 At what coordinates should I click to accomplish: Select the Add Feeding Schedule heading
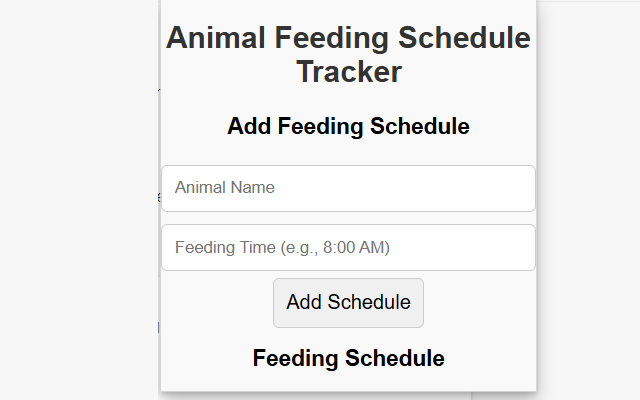348,127
